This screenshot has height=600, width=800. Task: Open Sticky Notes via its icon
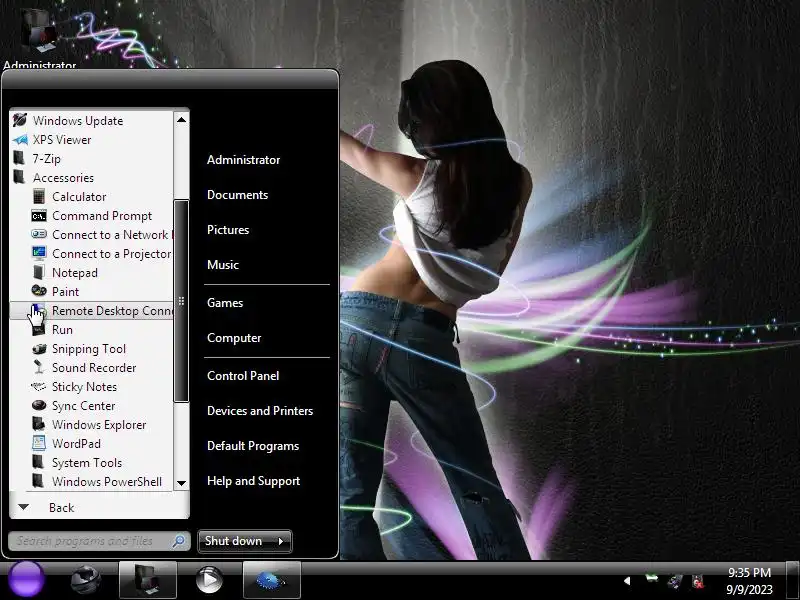pyautogui.click(x=39, y=387)
